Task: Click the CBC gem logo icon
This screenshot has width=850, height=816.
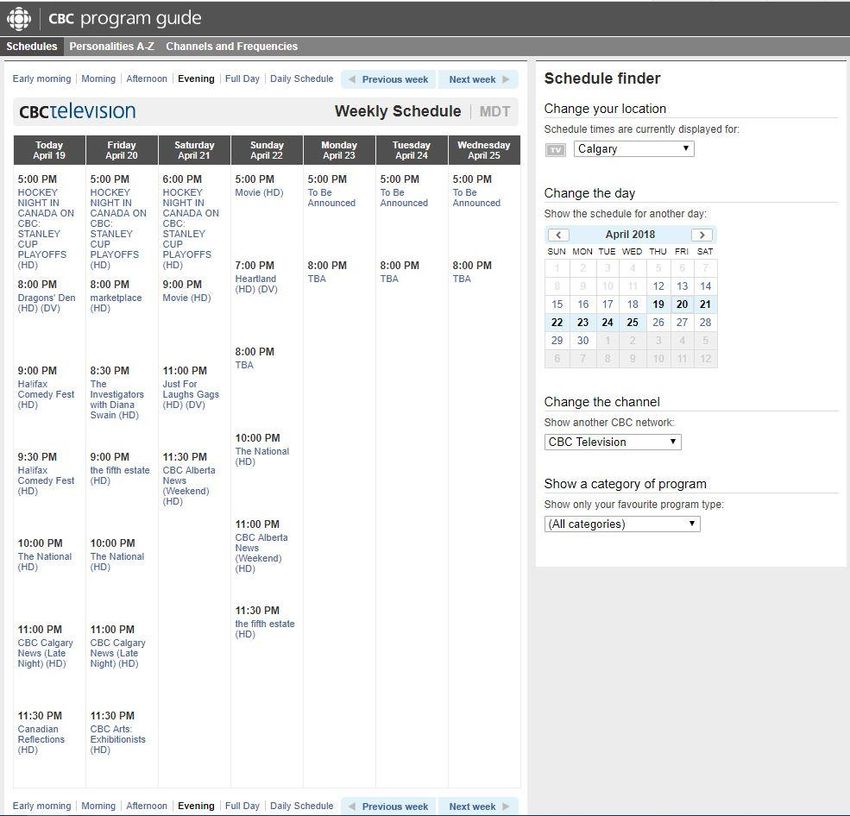Action: tap(19, 19)
